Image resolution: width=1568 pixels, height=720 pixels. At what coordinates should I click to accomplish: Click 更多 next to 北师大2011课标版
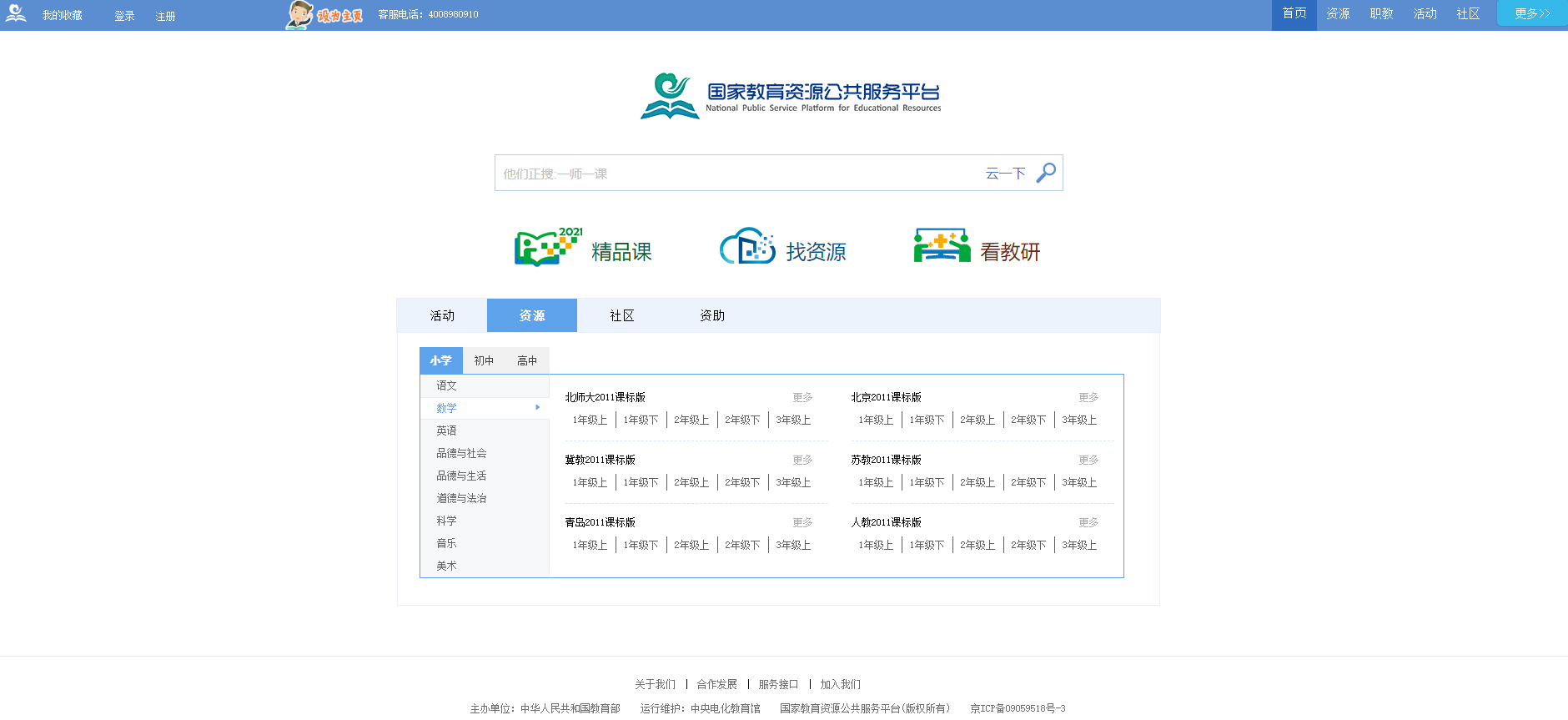pos(802,397)
